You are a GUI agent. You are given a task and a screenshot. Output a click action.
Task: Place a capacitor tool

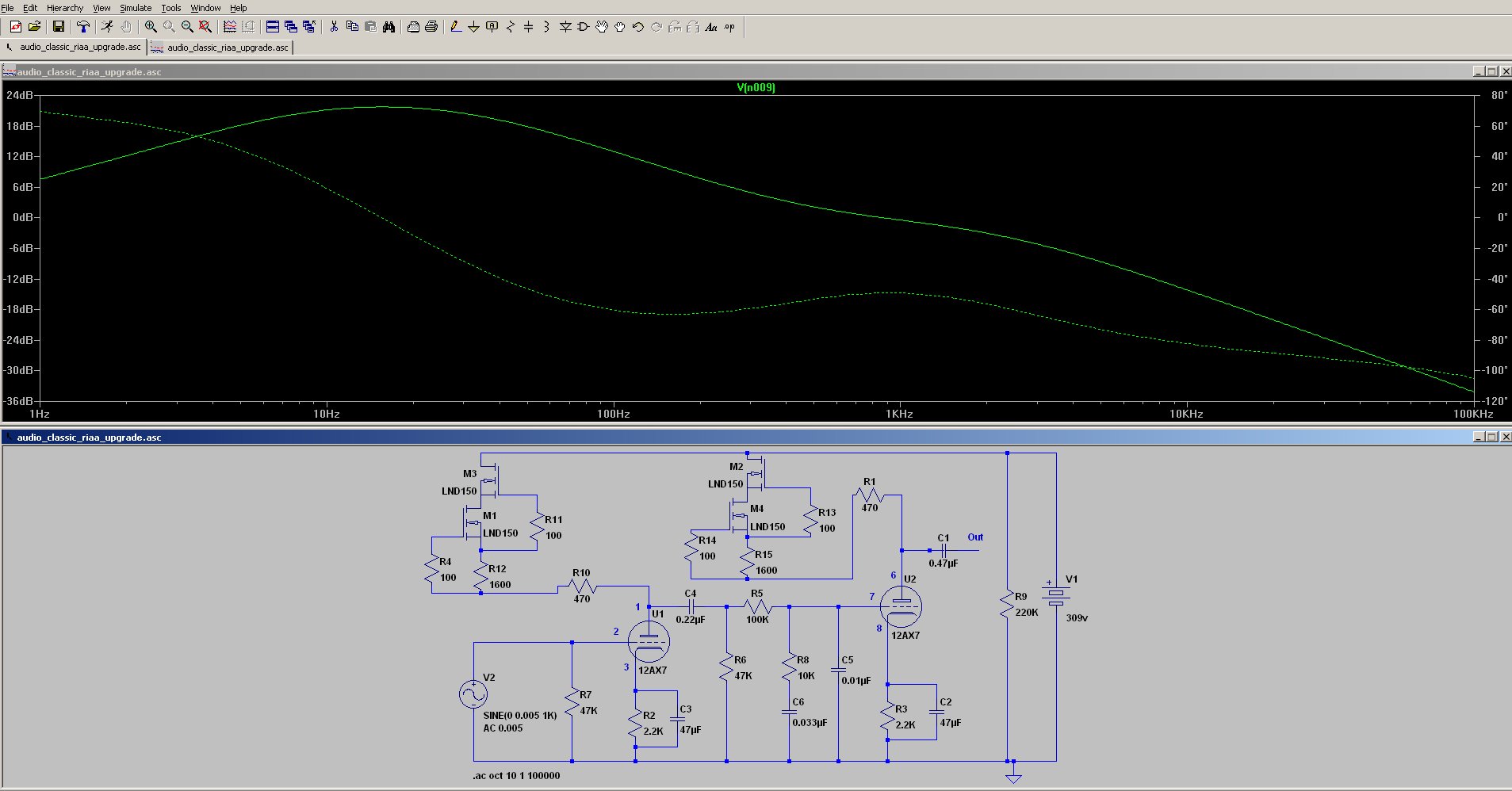pos(528,27)
